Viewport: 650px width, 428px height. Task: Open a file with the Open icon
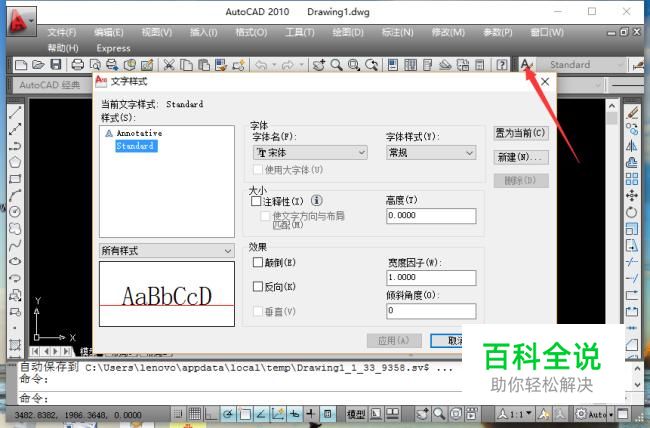pos(38,65)
